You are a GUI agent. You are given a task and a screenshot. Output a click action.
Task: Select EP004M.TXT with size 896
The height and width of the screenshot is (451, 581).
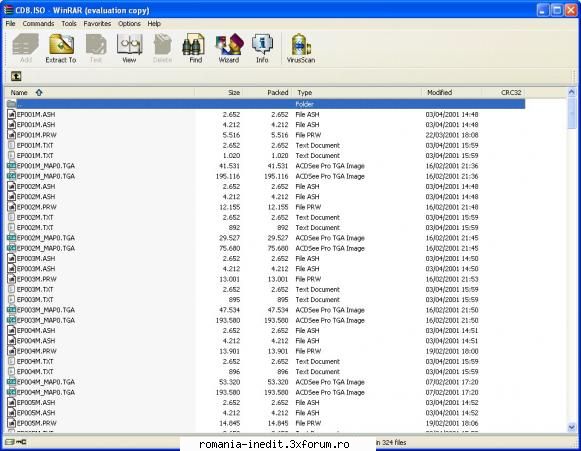pos(35,371)
